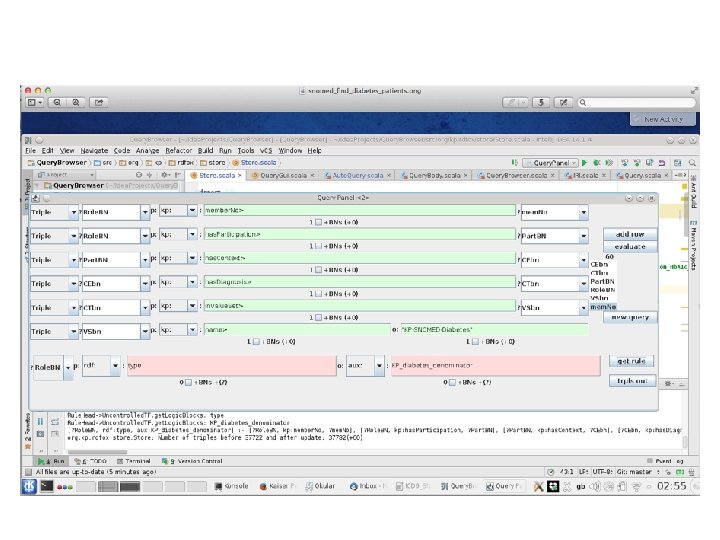Open the viewer sidebar layout icon
This screenshot has width=720, height=540.
(35, 102)
